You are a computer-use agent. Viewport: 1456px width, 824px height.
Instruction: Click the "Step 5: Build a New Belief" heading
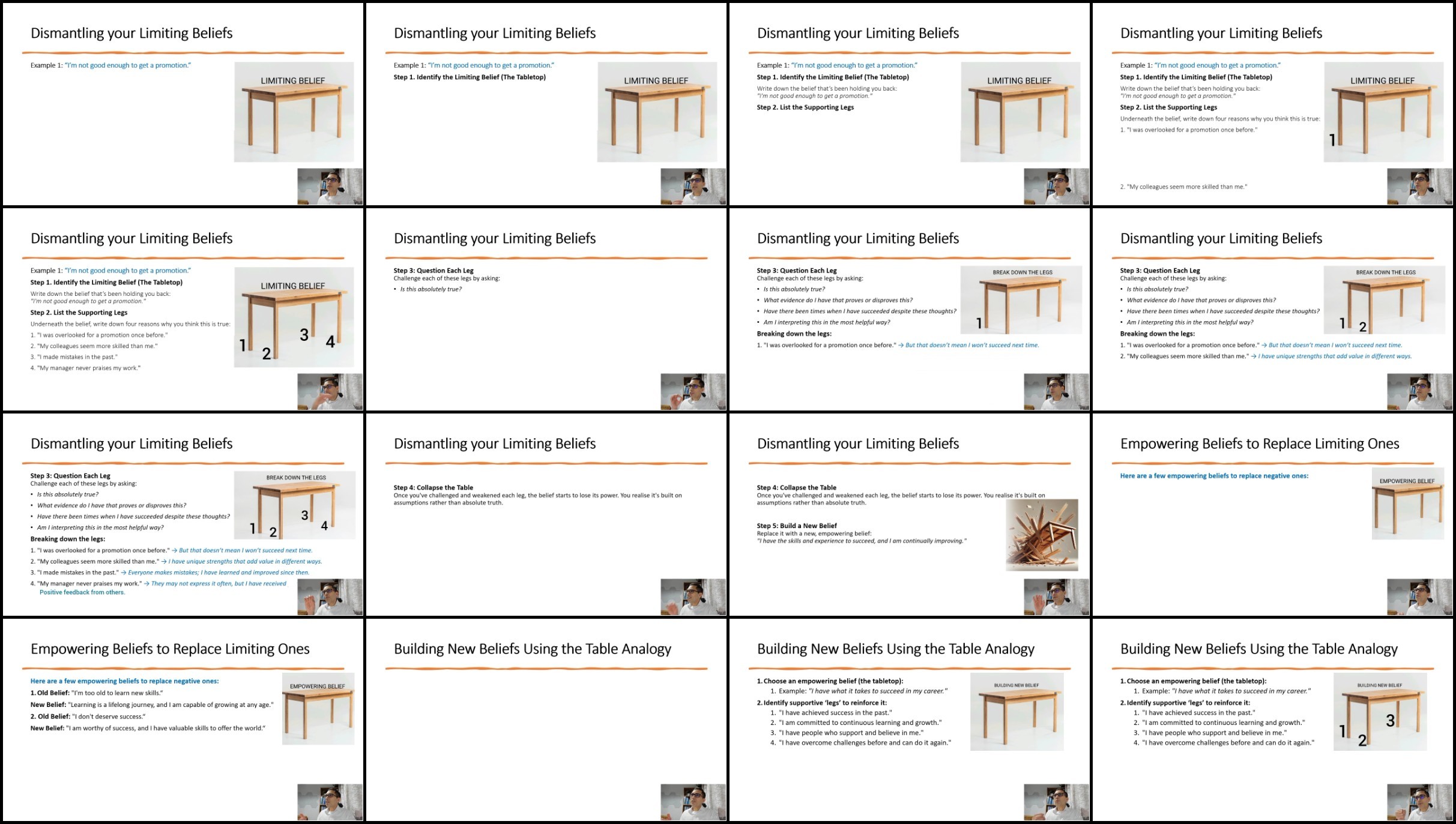pyautogui.click(x=797, y=526)
